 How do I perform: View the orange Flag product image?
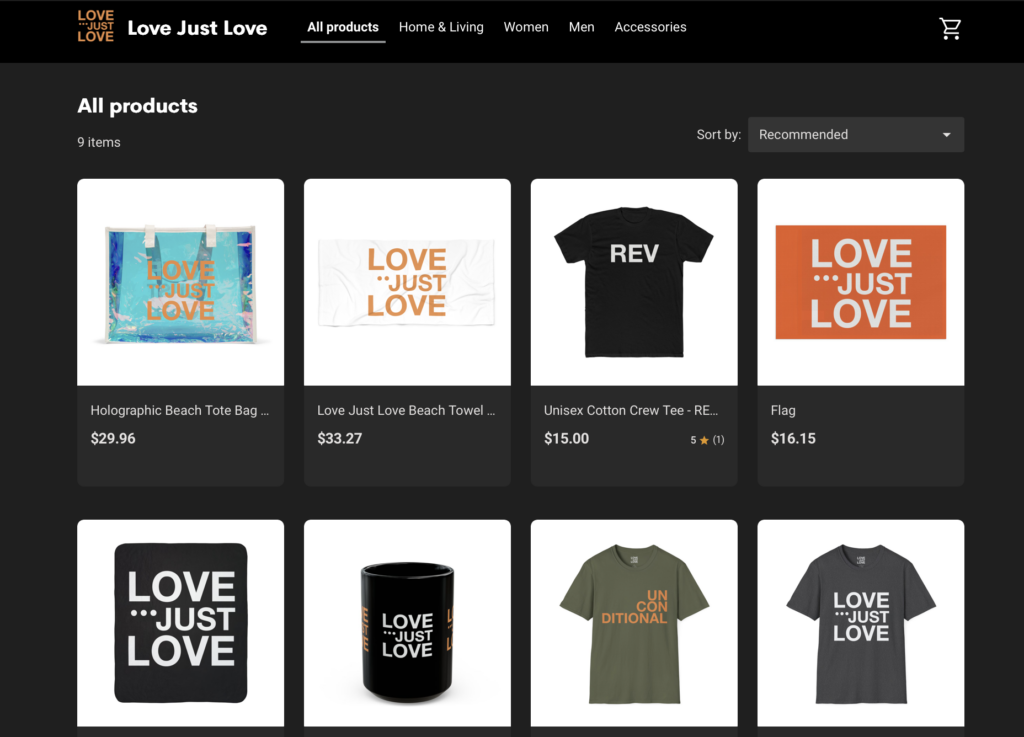coord(860,282)
